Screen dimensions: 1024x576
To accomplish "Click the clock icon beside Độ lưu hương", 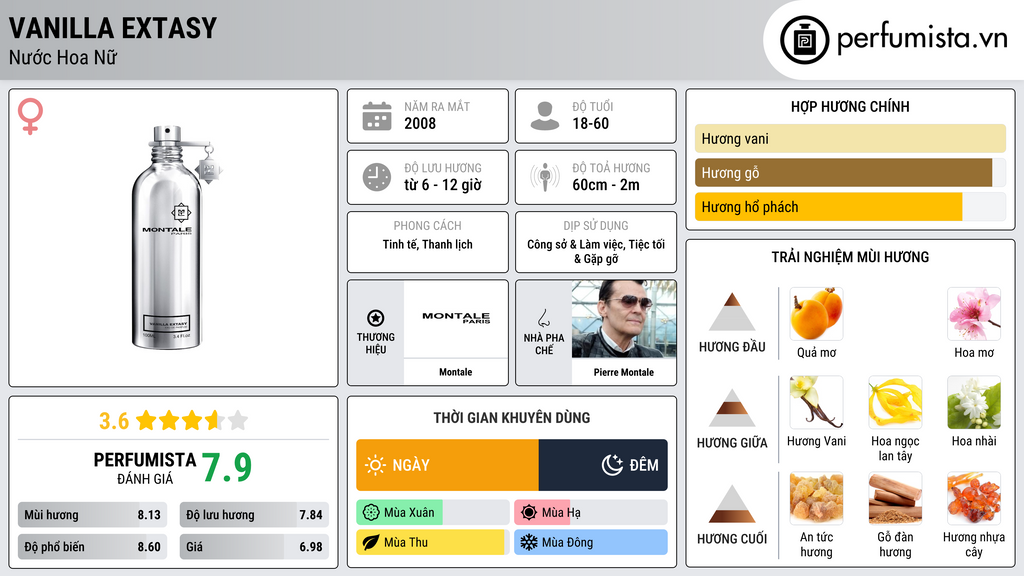I will coord(377,177).
